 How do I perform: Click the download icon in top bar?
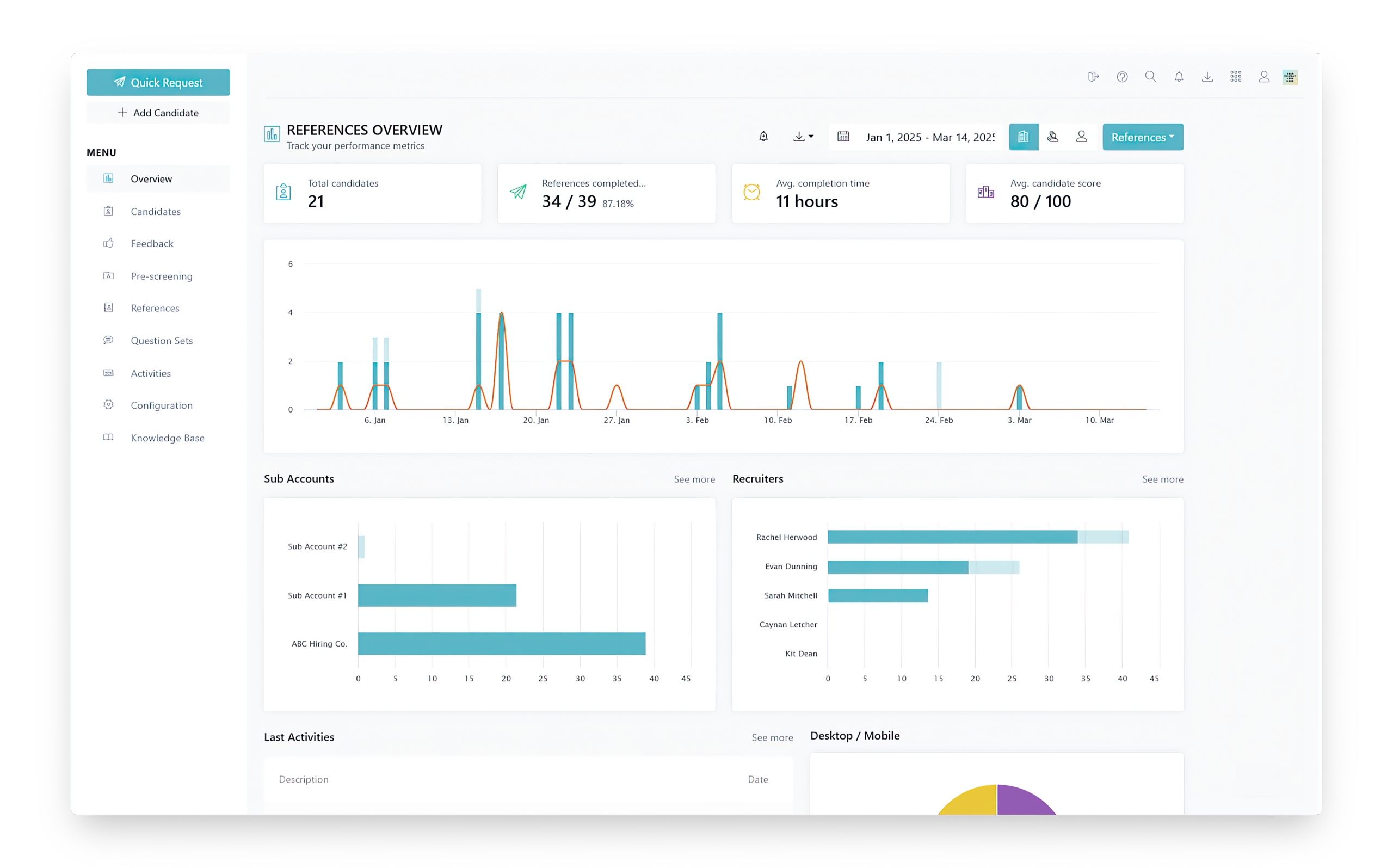(1207, 77)
